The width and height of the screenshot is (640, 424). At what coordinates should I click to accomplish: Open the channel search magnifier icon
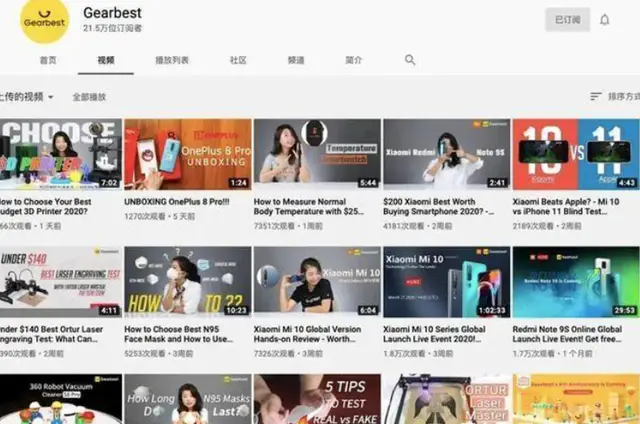point(410,60)
